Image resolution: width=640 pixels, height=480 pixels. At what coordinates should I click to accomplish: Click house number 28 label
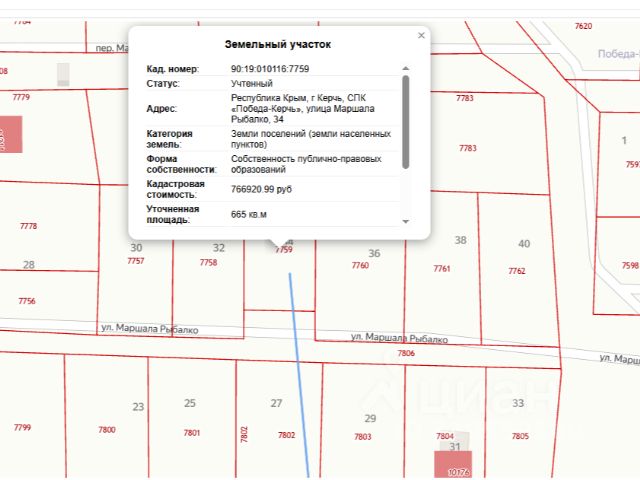[x=29, y=265]
